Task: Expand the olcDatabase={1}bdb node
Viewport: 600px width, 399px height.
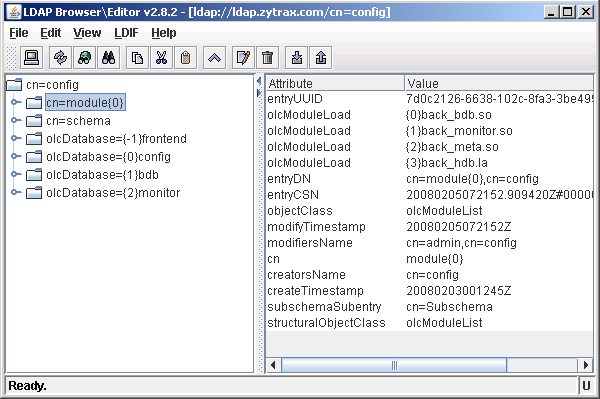Action: tap(15, 174)
